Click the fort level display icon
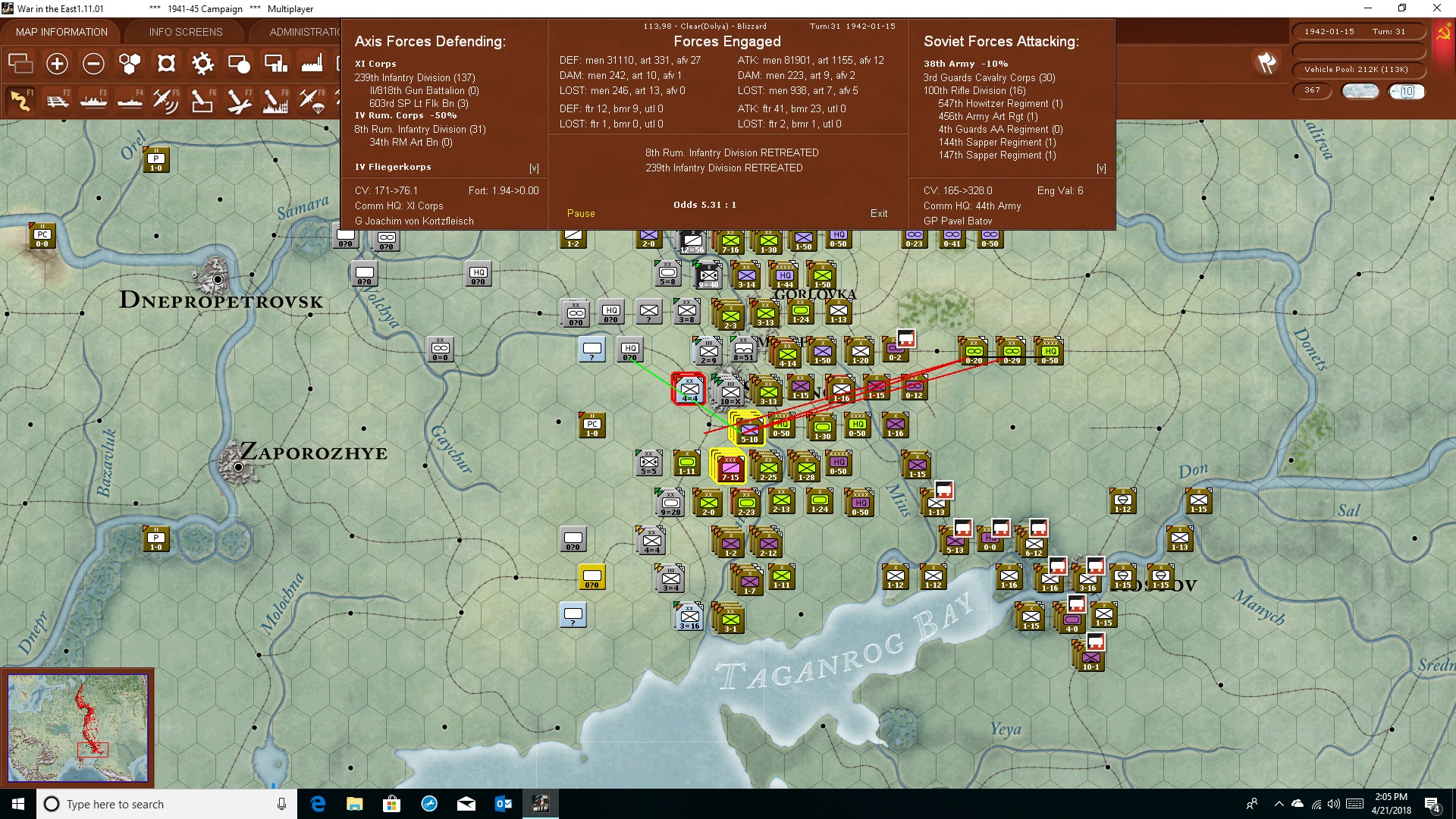This screenshot has height=819, width=1456. 166,64
